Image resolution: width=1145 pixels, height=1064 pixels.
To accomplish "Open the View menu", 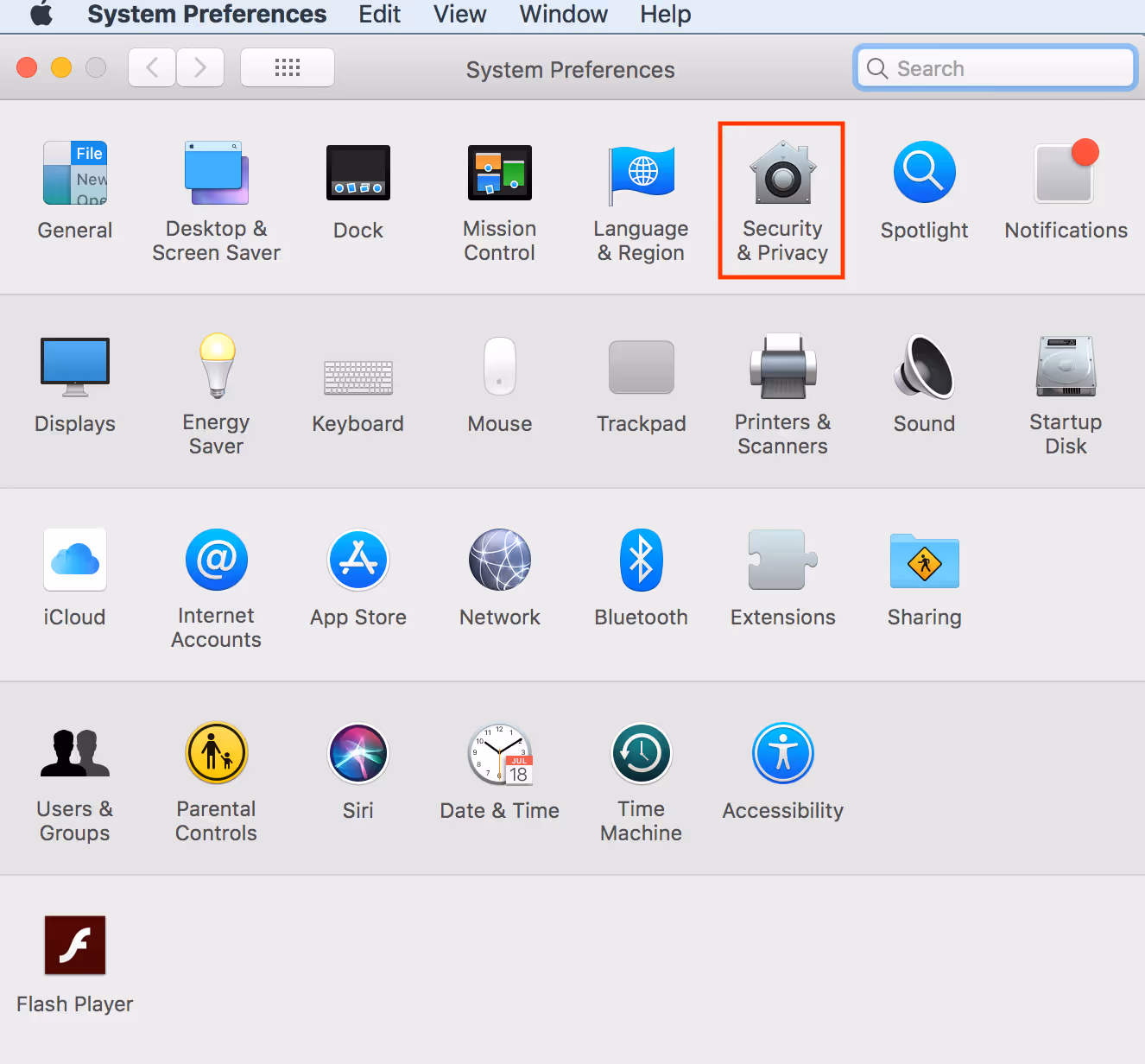I will 460,15.
